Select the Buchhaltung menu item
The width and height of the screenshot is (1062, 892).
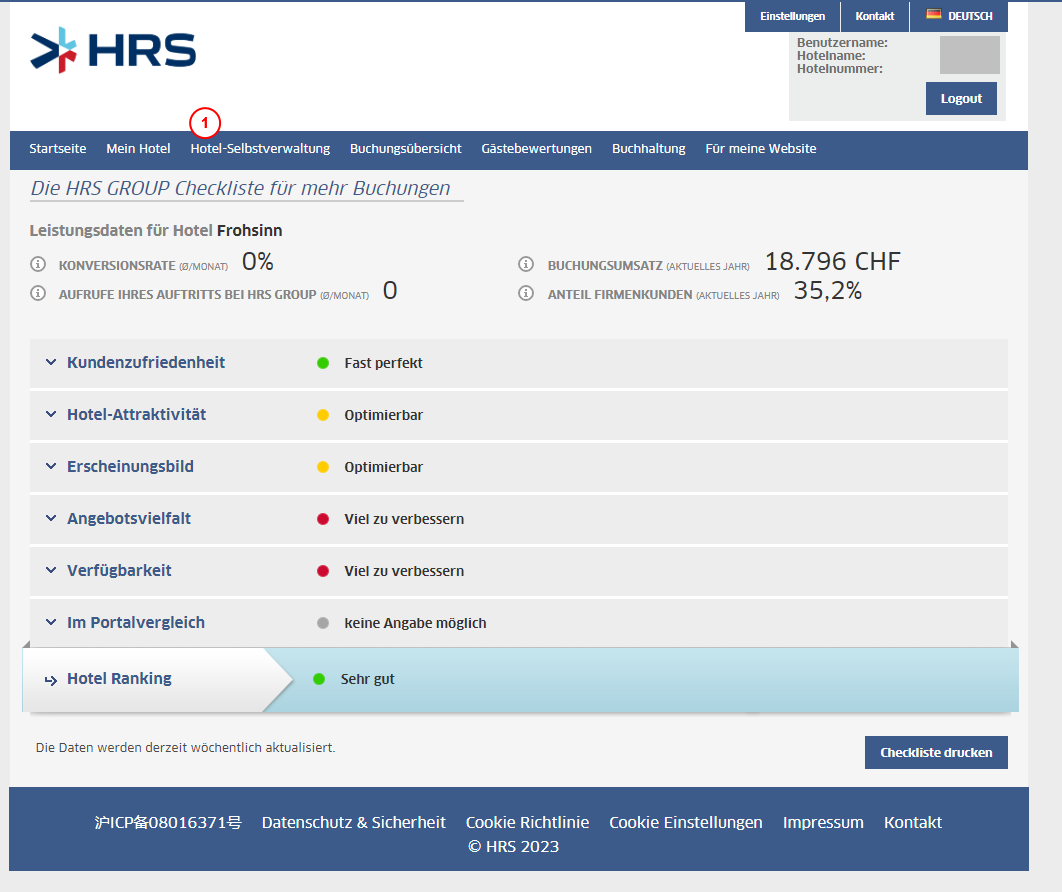(649, 149)
